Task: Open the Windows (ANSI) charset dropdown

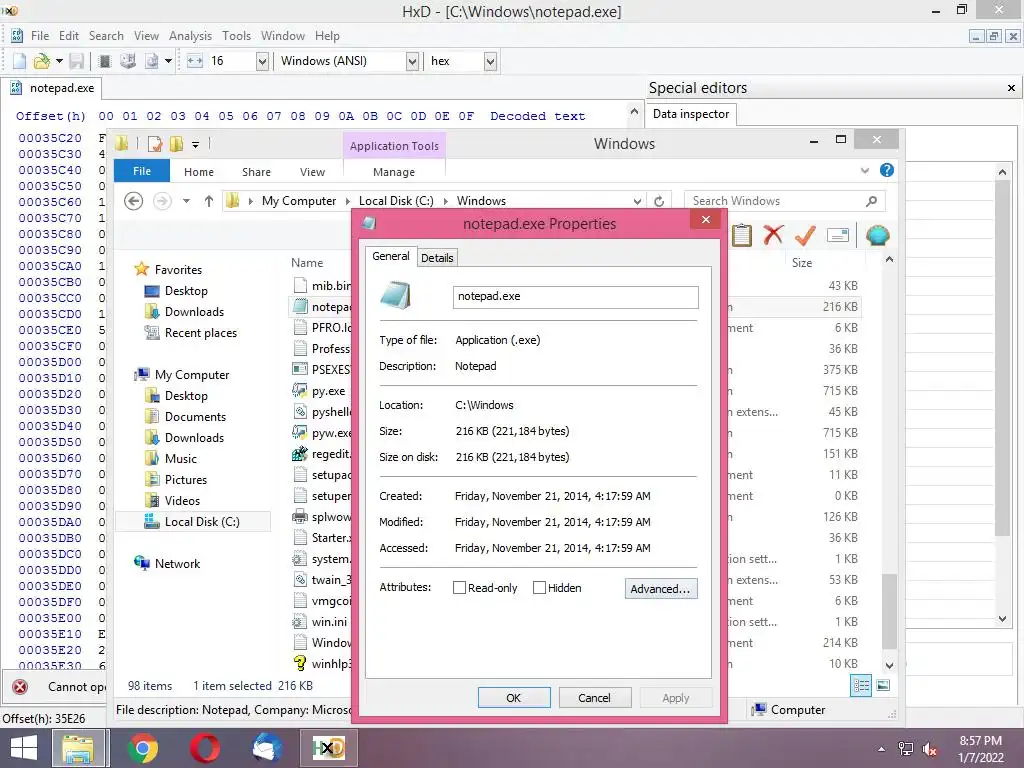Action: click(x=412, y=61)
